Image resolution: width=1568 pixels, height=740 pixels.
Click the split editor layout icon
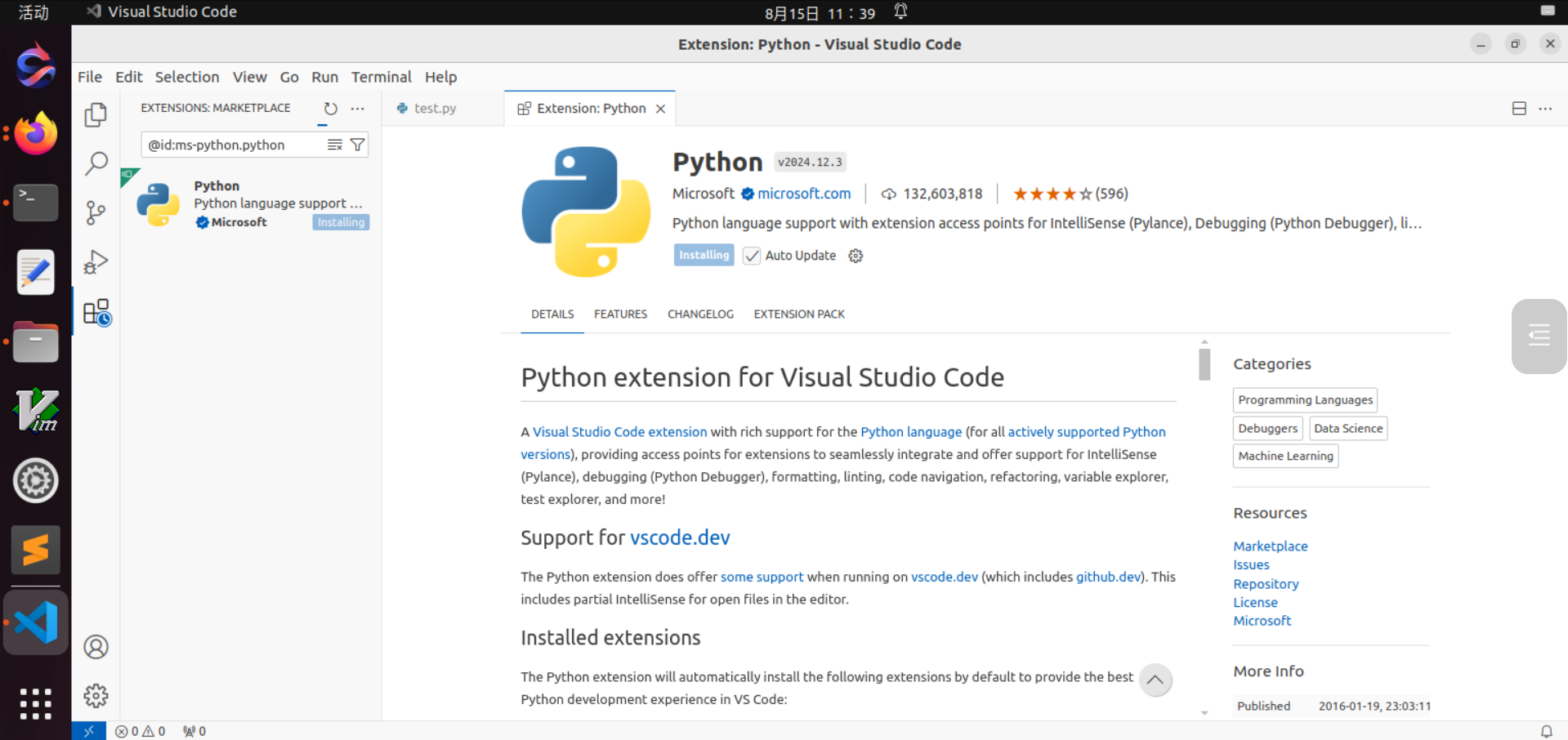point(1518,109)
